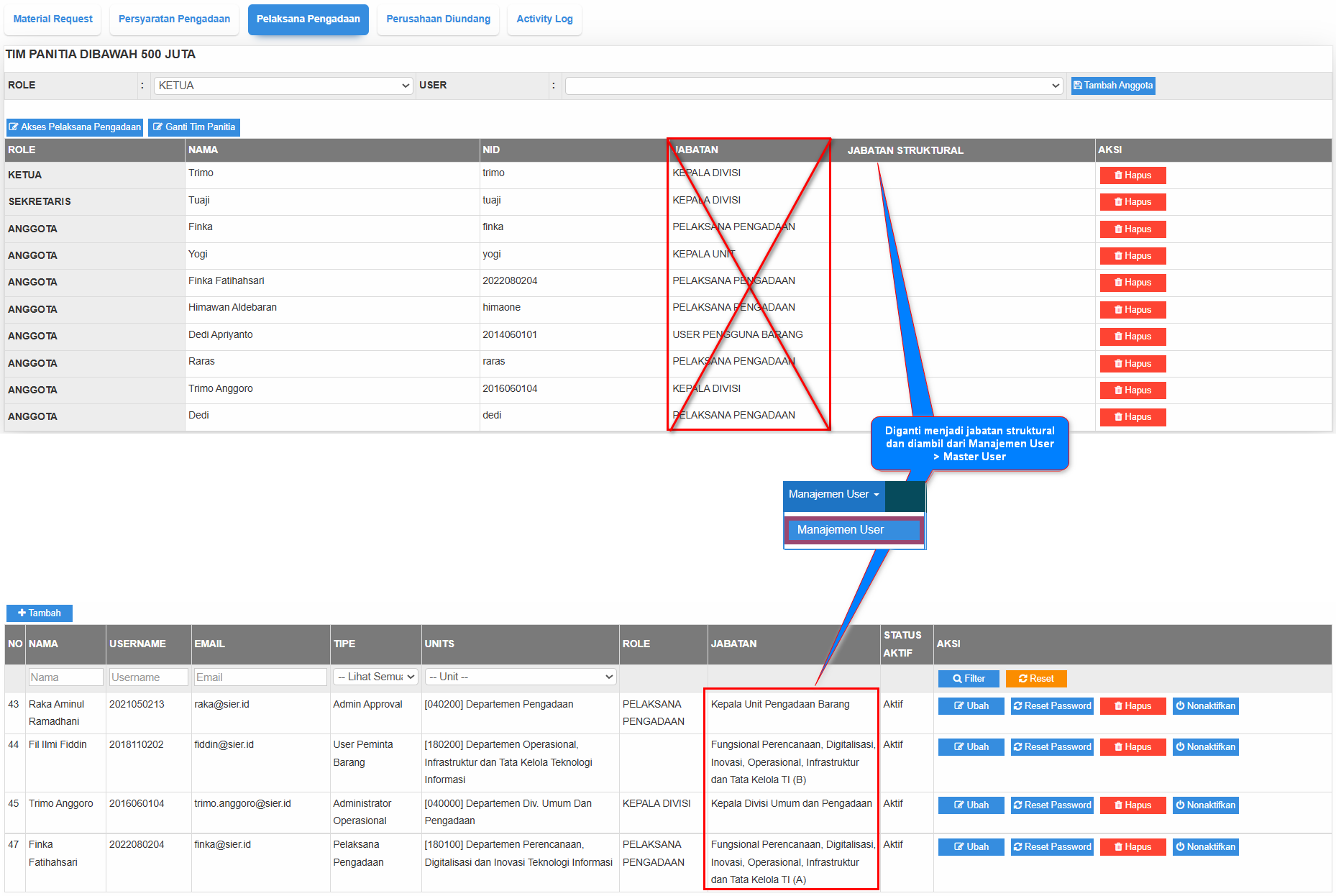
Task: Switch to Persyaratan Pengadaan tab
Action: point(174,19)
